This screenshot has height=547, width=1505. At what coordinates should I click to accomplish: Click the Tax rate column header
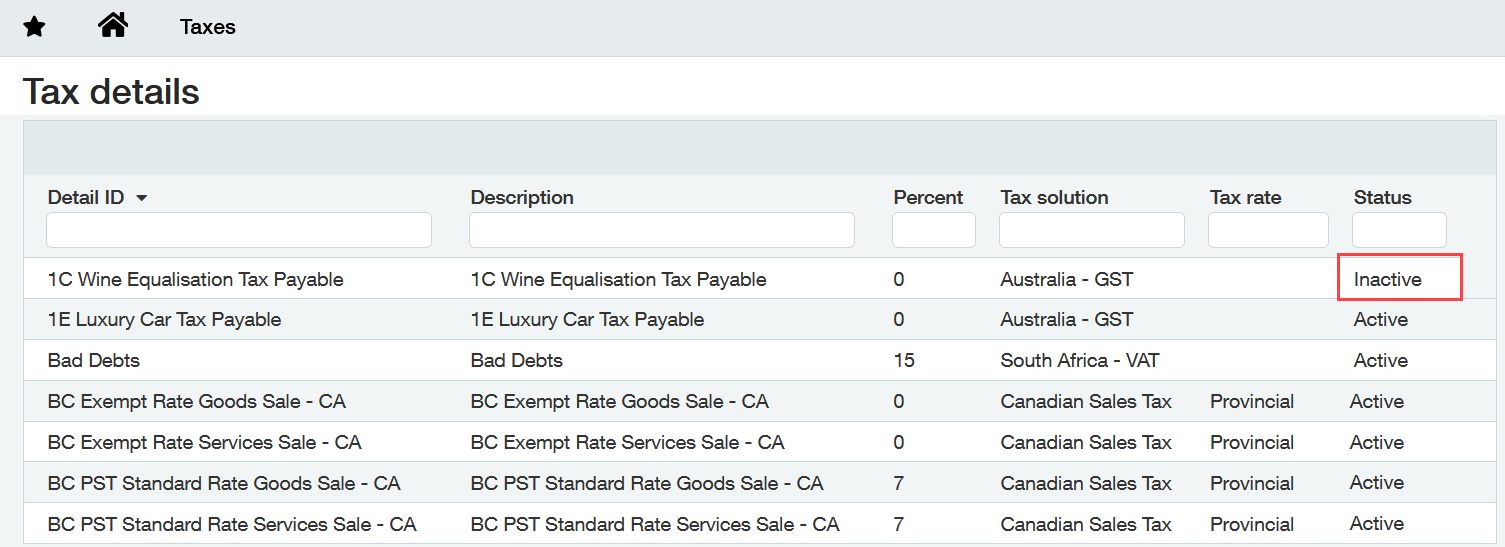(1245, 197)
